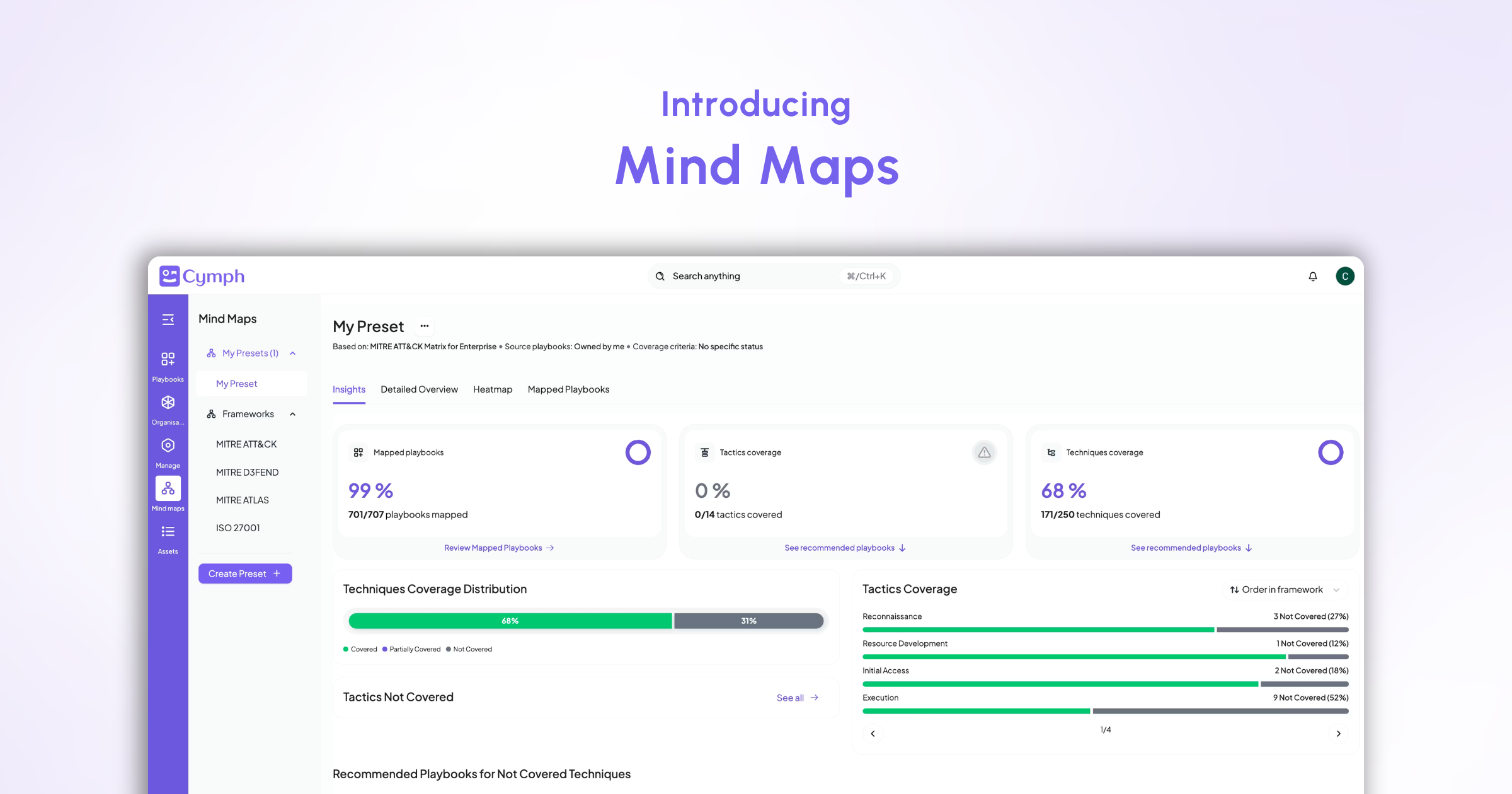Click the notification bell icon
Screen dimensions: 1512x794
coord(1312,276)
